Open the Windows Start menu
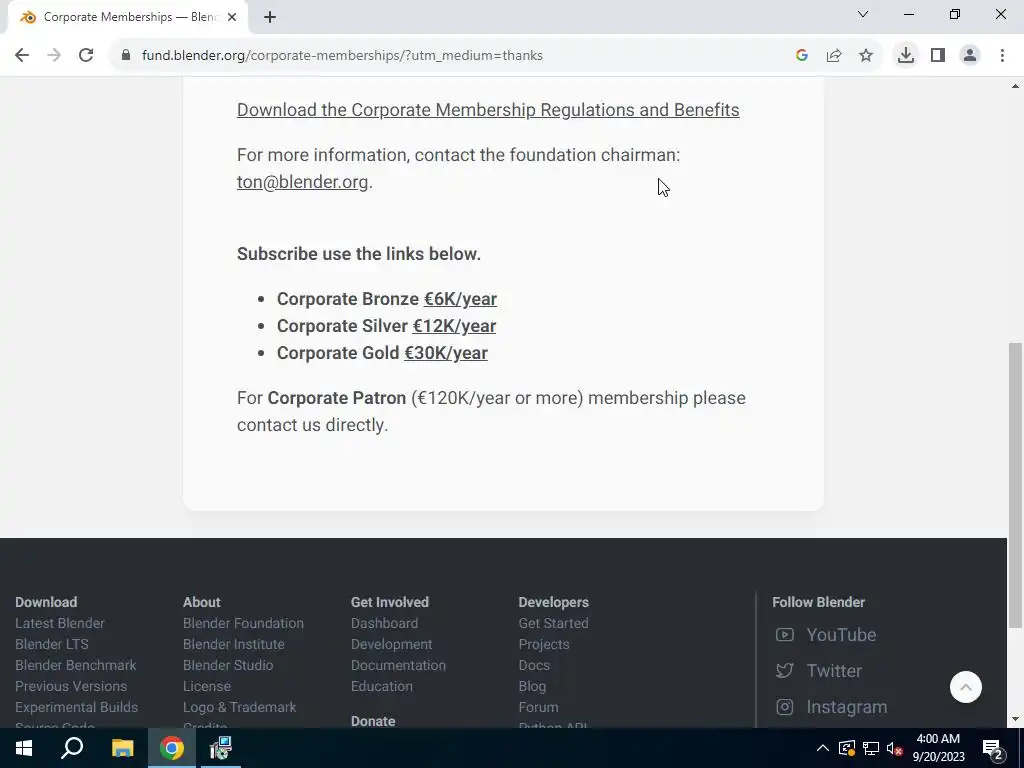The image size is (1024, 768). click(24, 748)
